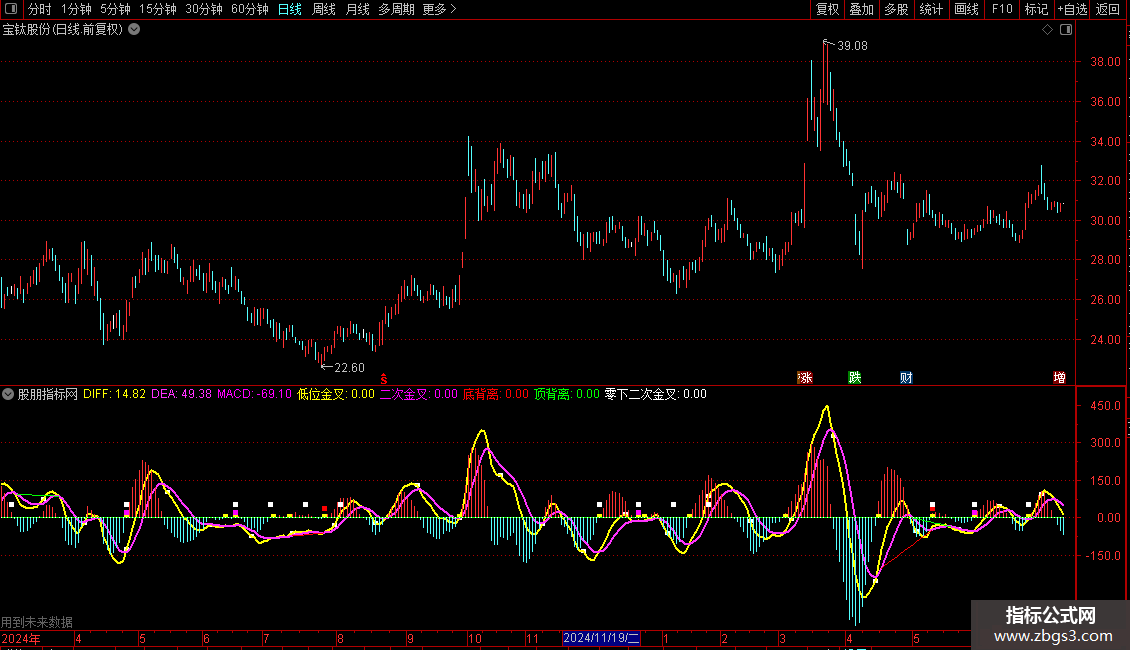Click the 2024年 label on the time axis
Screen dimensions: 1130x650
pos(21,638)
